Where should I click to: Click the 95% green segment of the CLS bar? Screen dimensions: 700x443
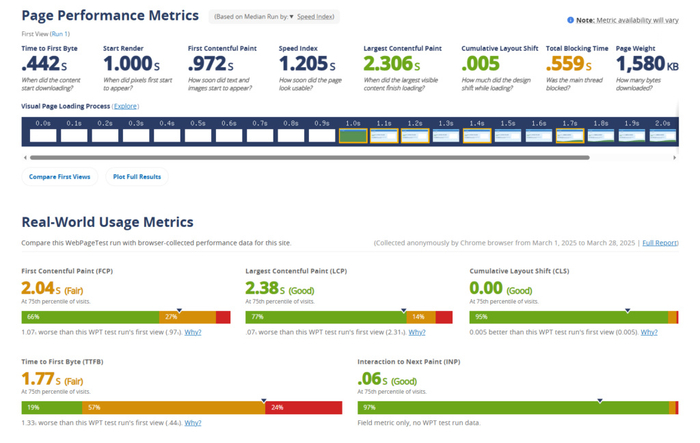[569, 317]
